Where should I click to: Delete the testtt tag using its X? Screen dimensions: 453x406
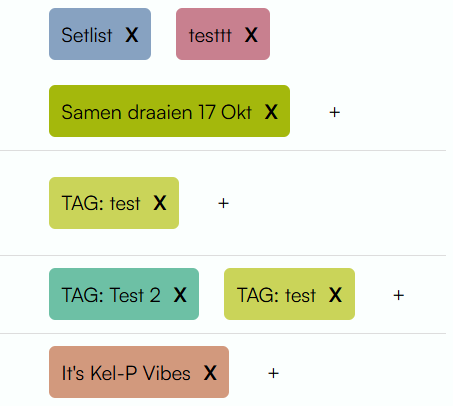pos(251,35)
